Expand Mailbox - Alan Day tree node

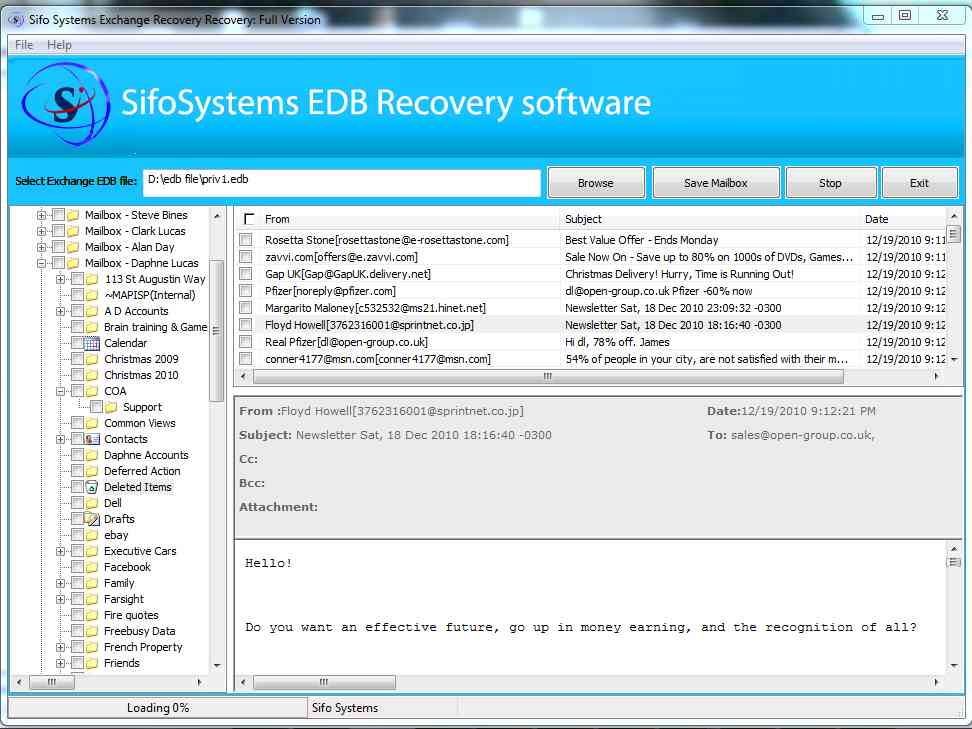pyautogui.click(x=42, y=247)
